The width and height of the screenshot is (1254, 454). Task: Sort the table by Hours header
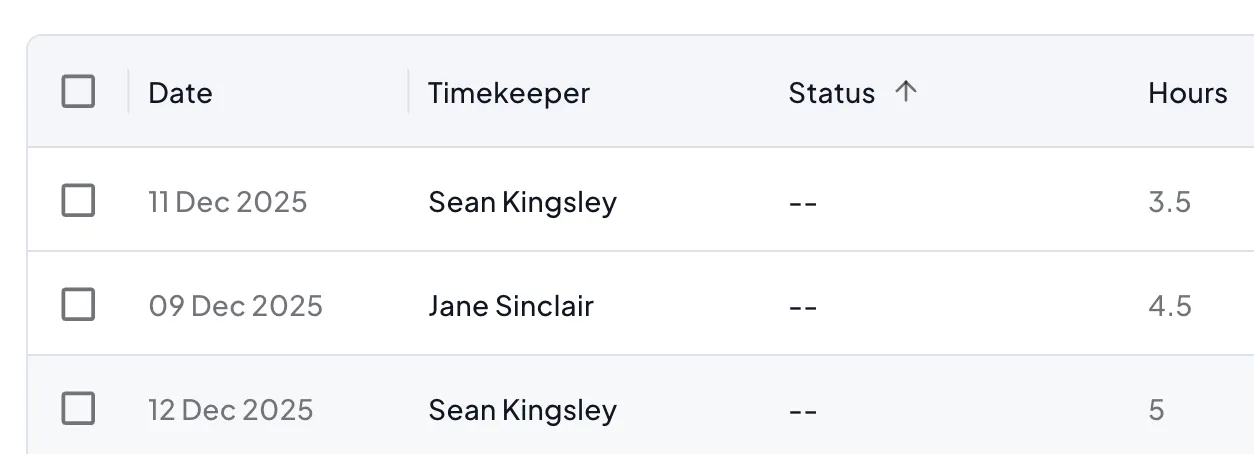coord(1187,93)
